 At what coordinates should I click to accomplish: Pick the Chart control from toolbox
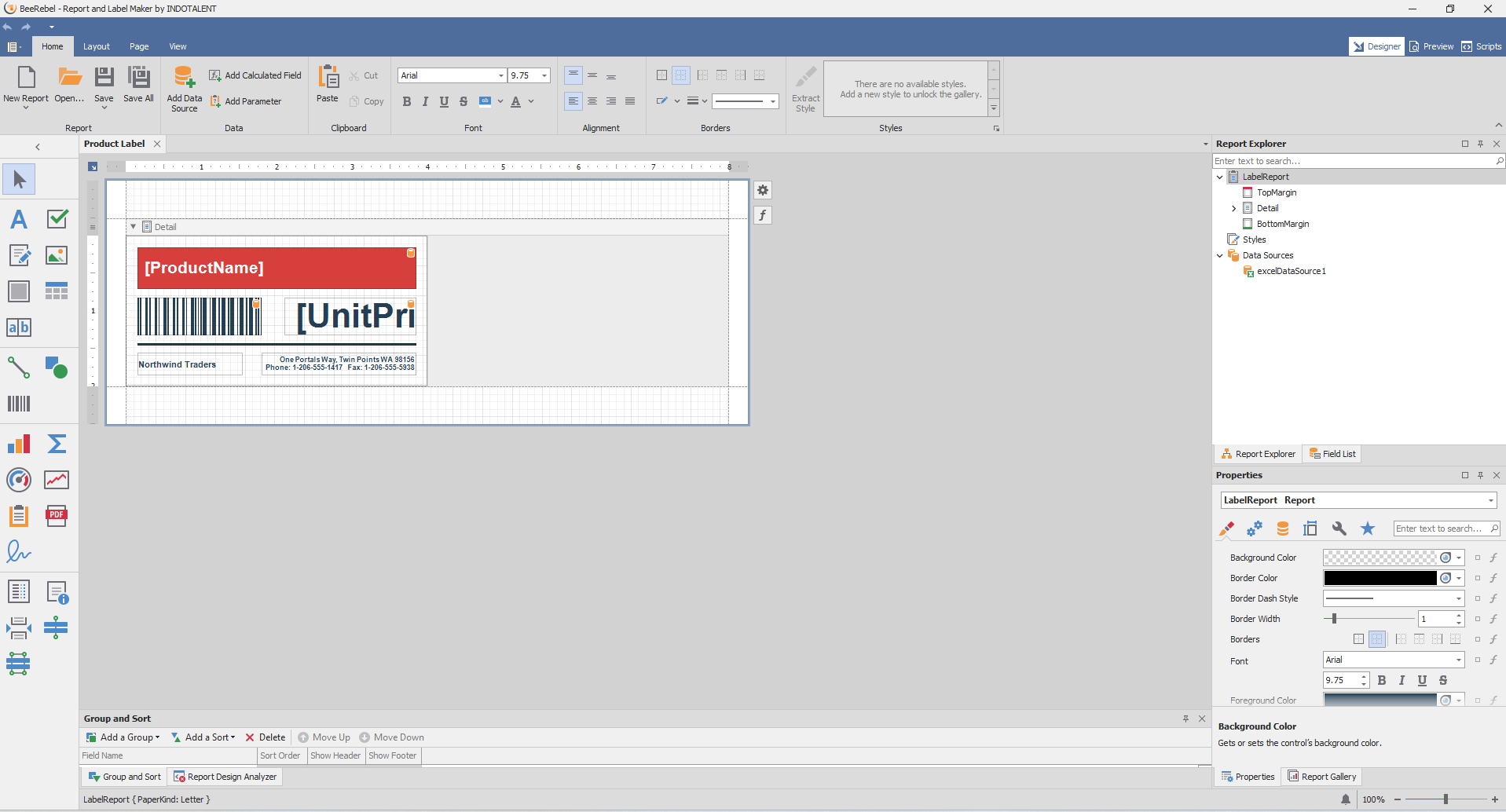[x=19, y=444]
